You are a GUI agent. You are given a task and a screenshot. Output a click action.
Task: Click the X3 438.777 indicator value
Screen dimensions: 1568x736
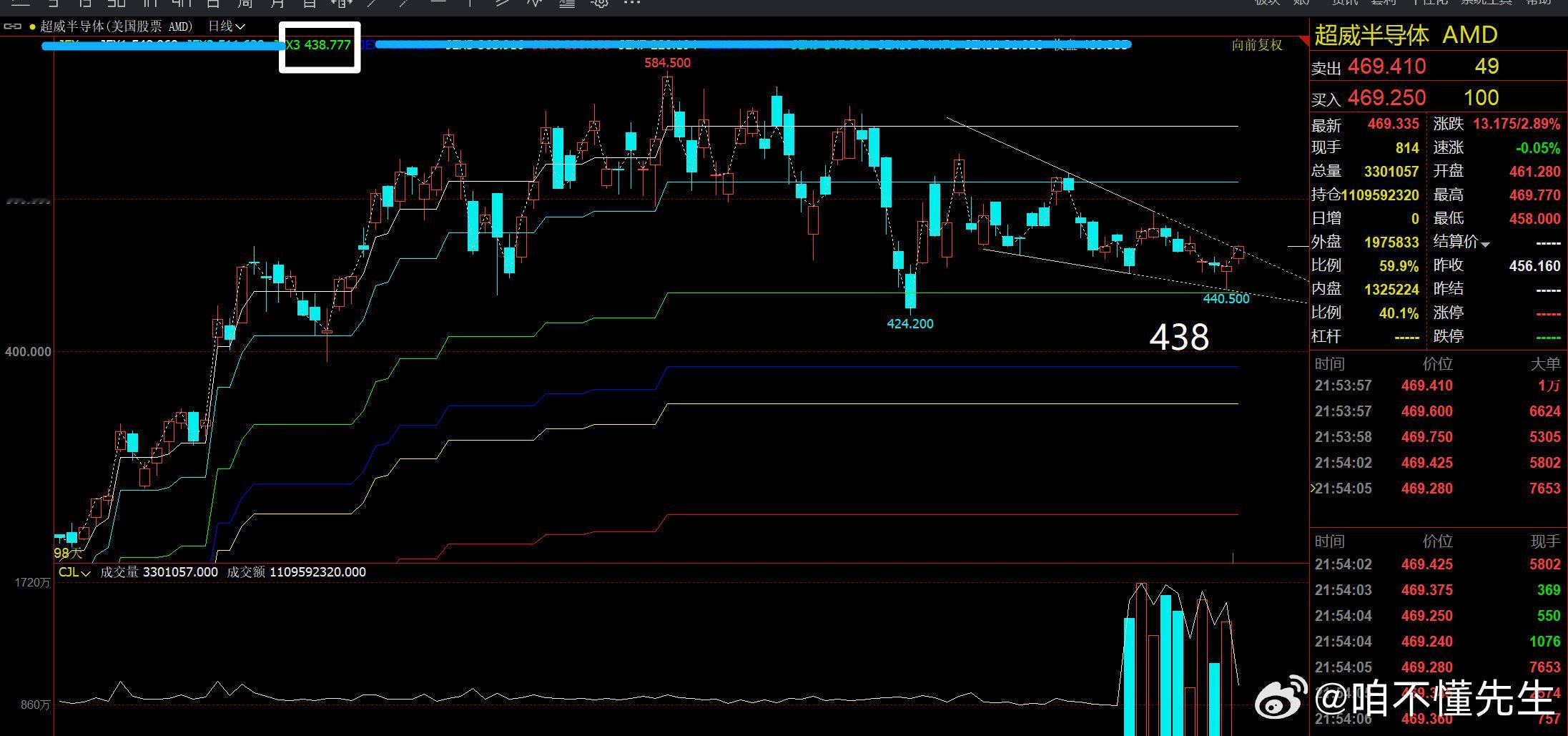click(x=319, y=45)
